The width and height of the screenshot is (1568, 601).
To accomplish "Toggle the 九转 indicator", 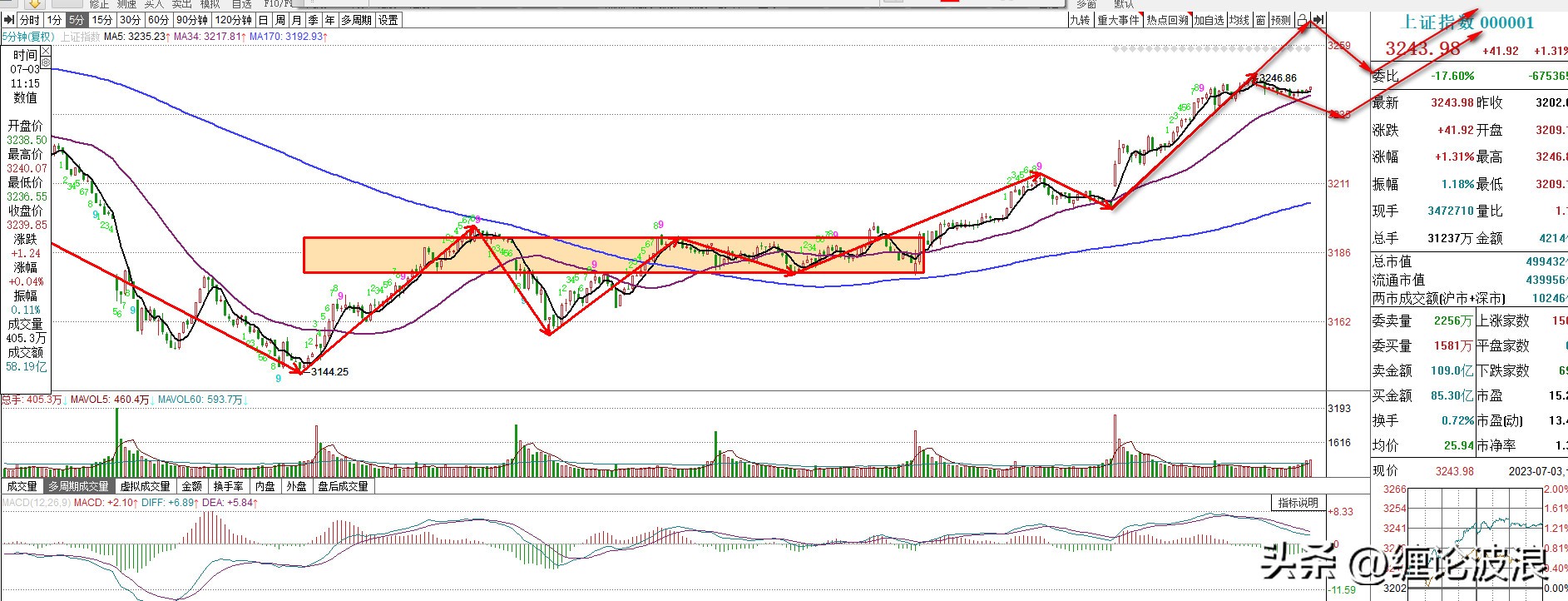I will point(1080,20).
